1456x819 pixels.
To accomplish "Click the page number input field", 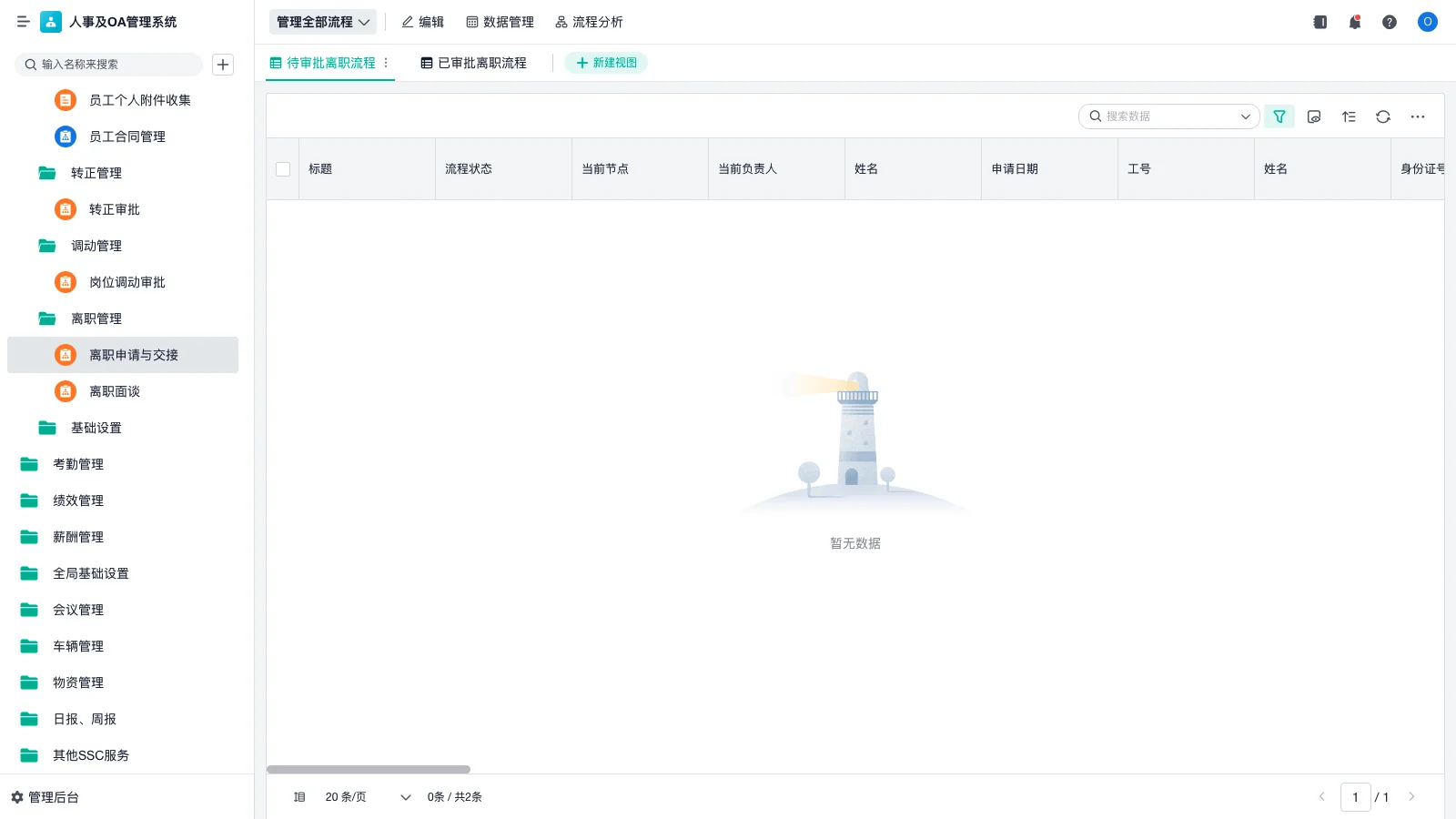I will point(1356,796).
